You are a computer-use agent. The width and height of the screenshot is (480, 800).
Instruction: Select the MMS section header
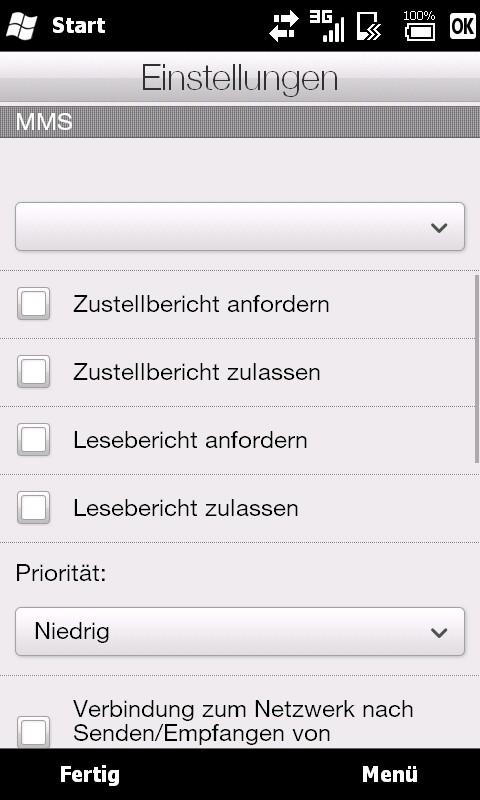(240, 122)
